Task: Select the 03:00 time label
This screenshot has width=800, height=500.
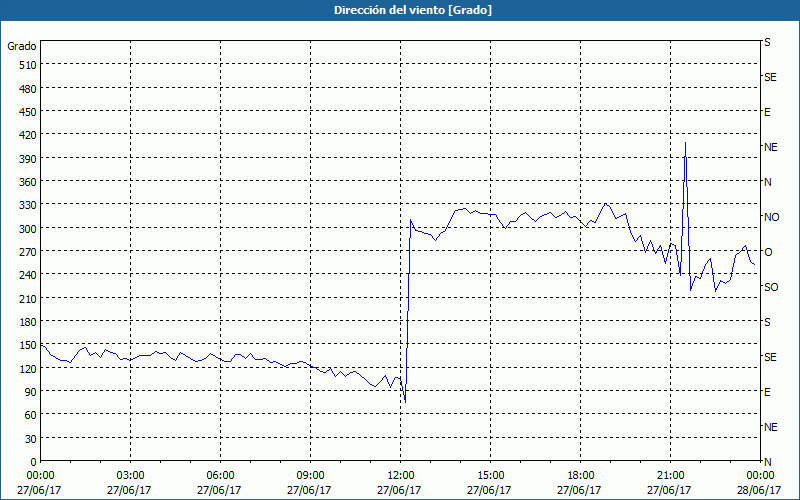Action: pos(131,476)
